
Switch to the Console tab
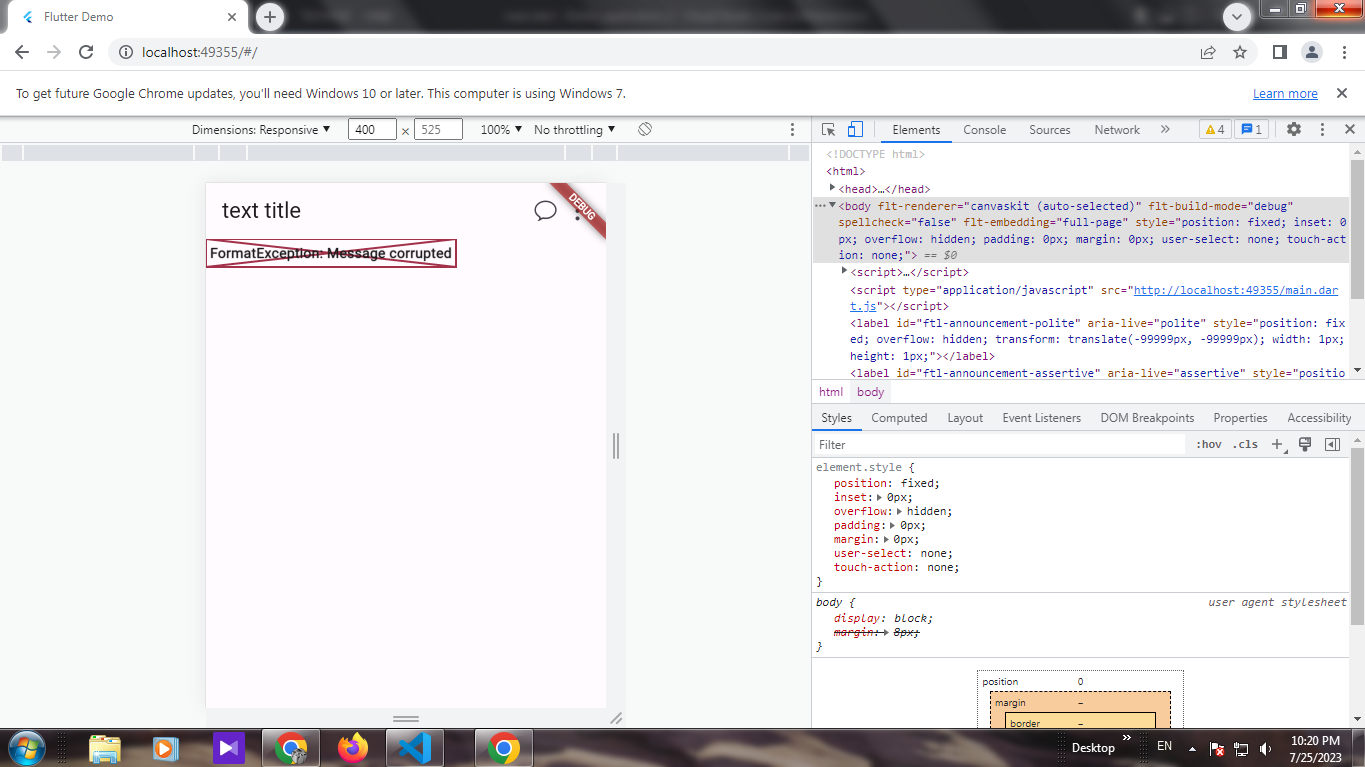point(984,130)
